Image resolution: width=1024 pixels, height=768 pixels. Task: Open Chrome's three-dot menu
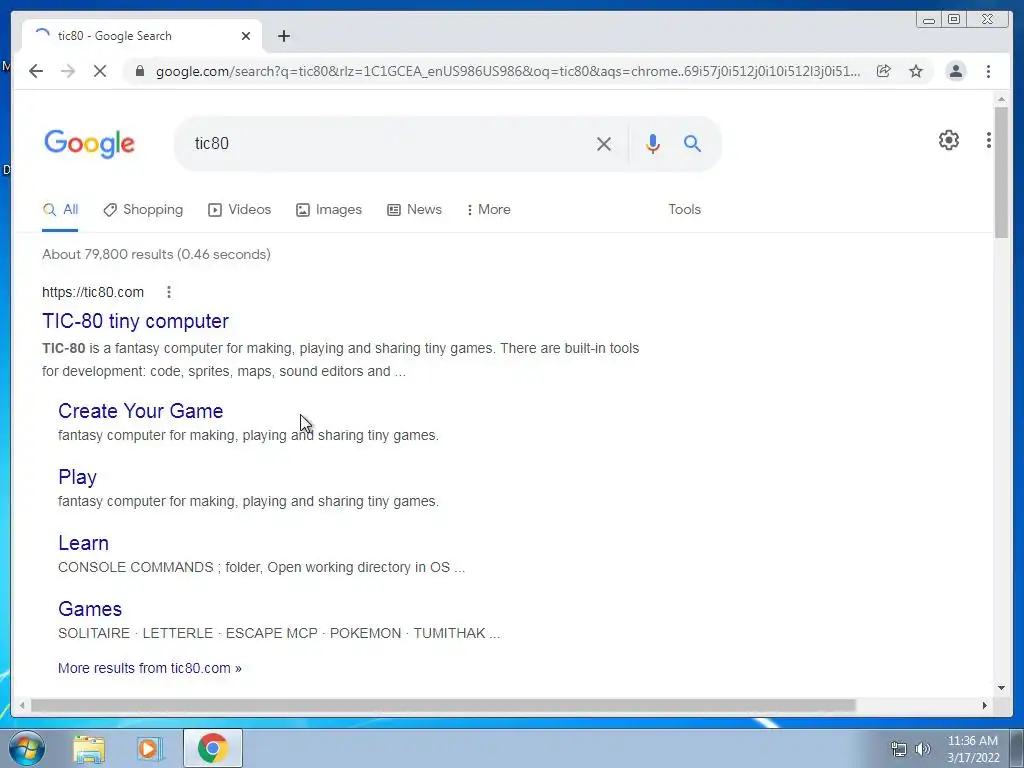[988, 71]
